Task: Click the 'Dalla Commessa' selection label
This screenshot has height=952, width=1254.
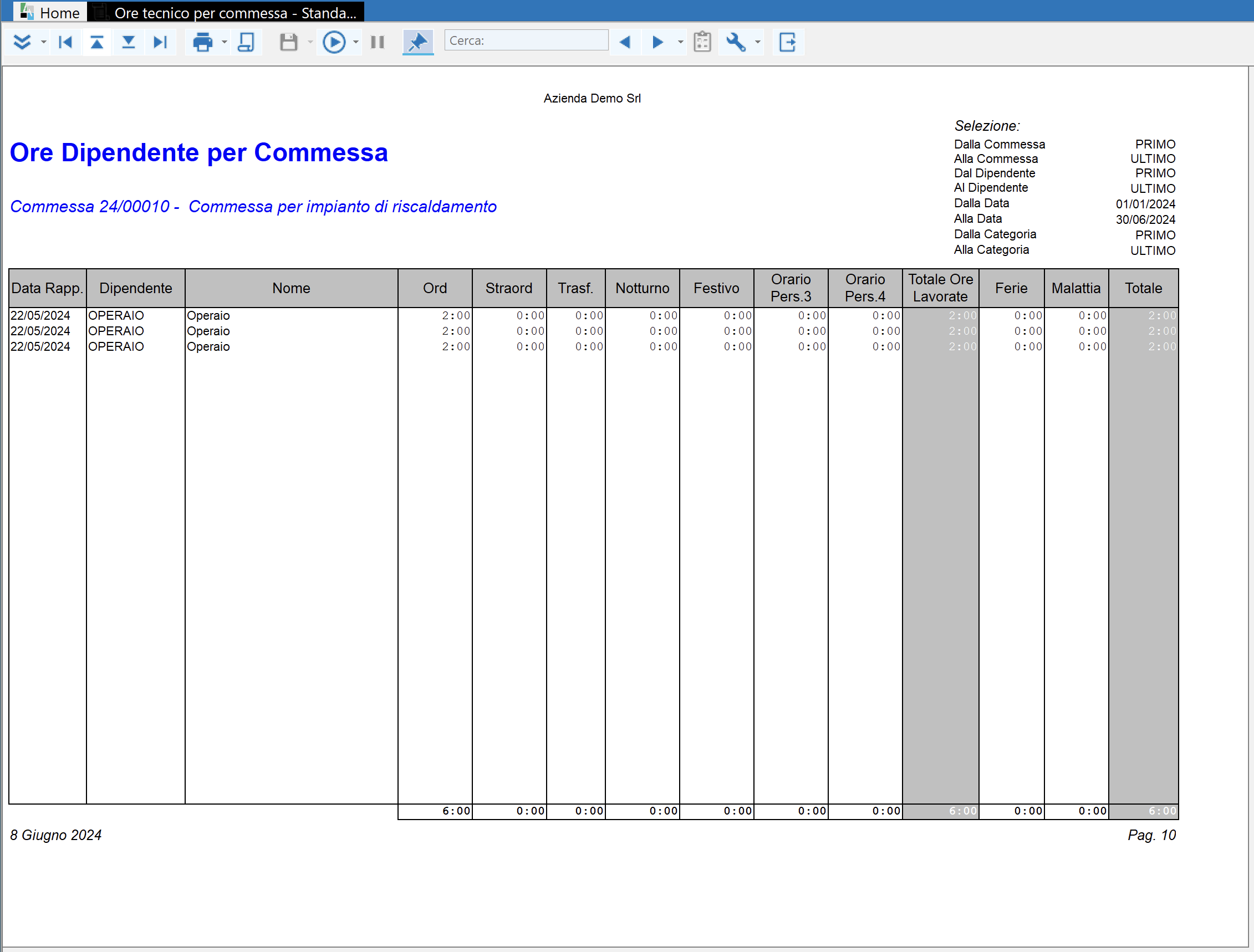Action: [x=1000, y=145]
